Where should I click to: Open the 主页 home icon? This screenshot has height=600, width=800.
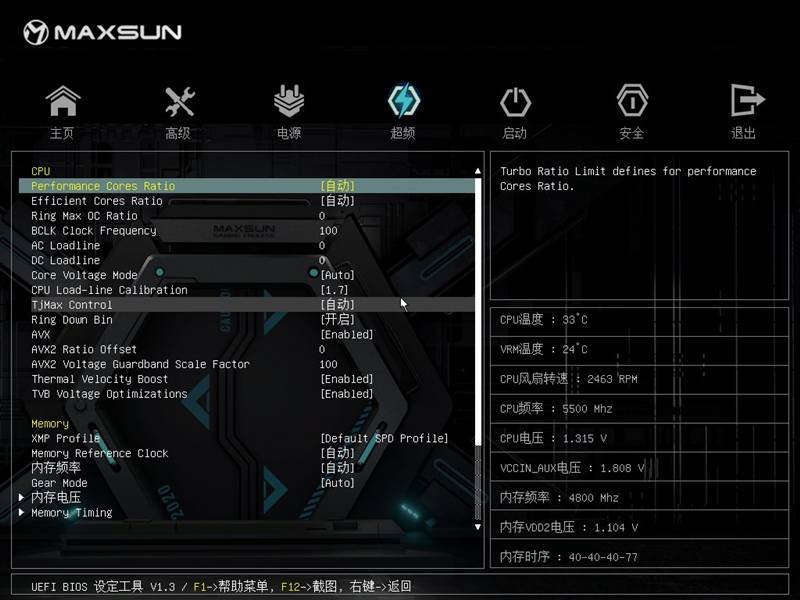[62, 101]
